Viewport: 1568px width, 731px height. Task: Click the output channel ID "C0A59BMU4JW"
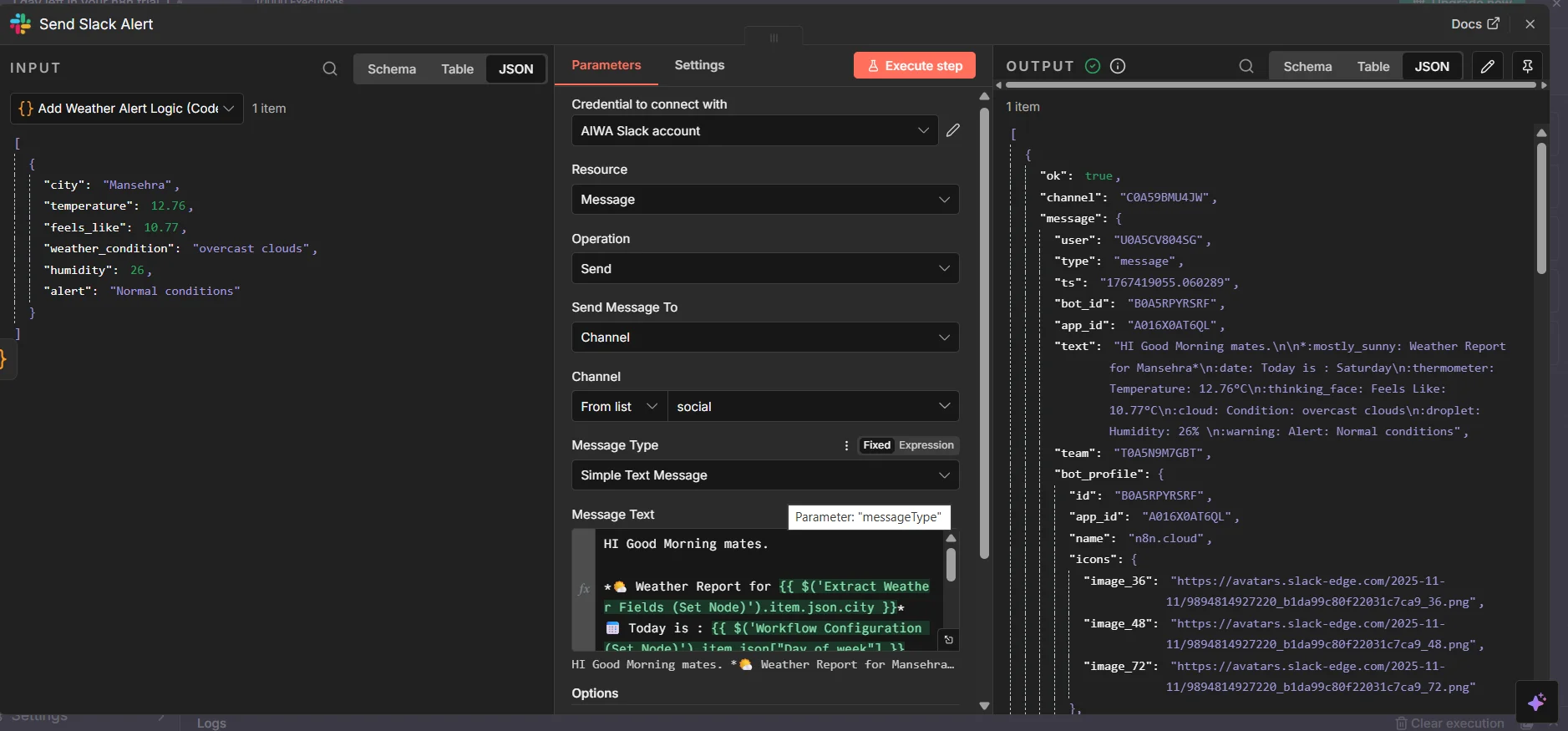(x=1165, y=197)
